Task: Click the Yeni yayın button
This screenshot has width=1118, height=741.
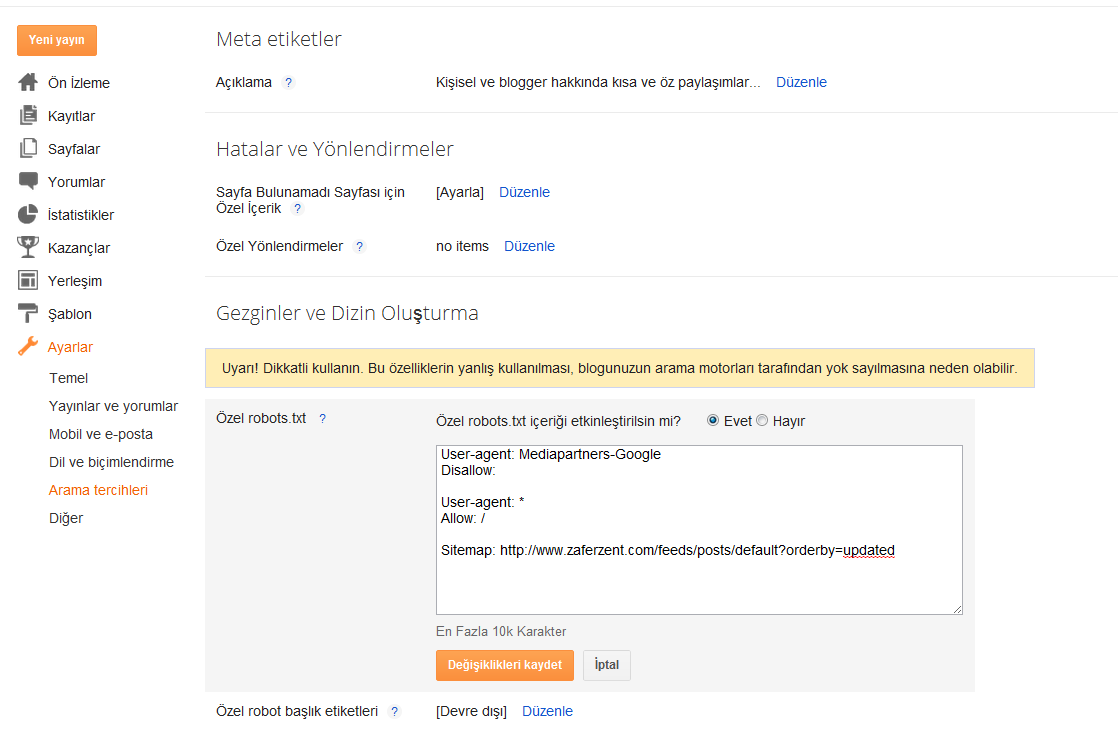Action: (x=57, y=40)
